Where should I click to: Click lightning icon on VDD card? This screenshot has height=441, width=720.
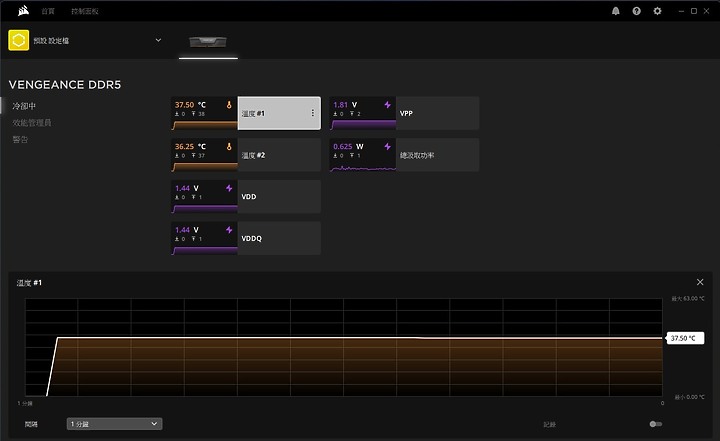pyautogui.click(x=229, y=188)
